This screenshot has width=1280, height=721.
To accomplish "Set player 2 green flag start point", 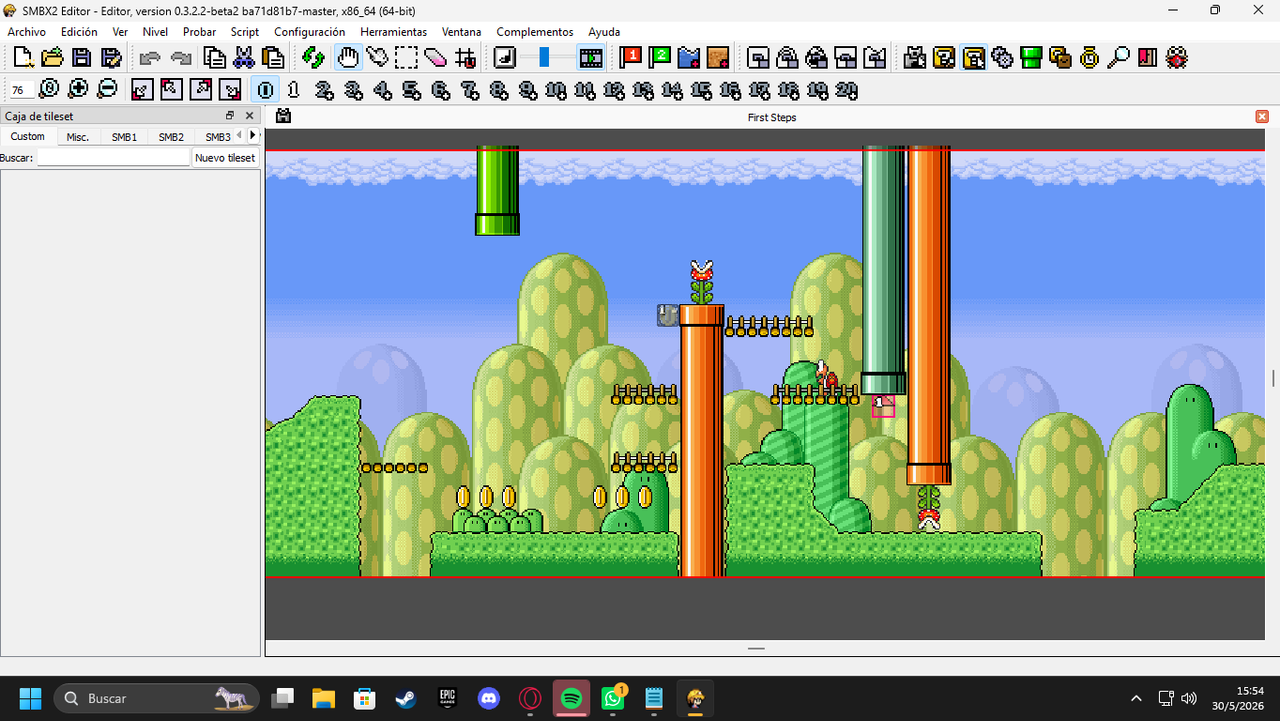I will pyautogui.click(x=660, y=58).
